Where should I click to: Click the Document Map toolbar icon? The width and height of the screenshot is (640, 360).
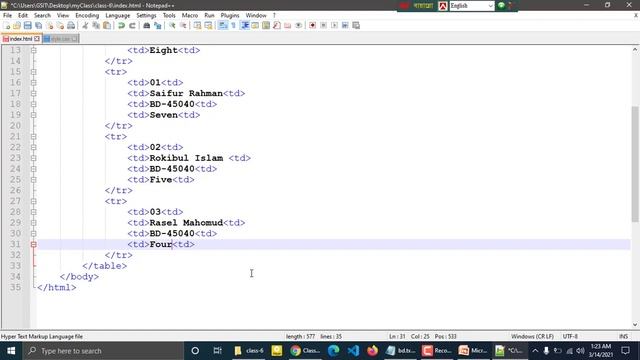[266, 25]
